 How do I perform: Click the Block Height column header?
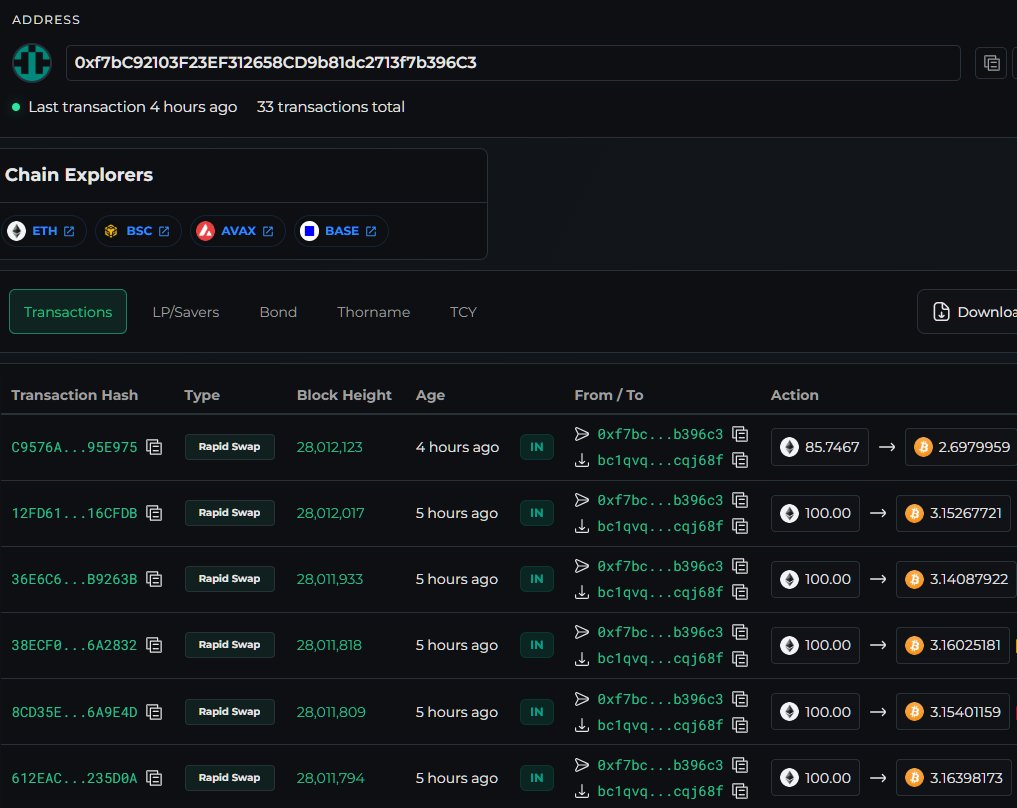click(344, 395)
